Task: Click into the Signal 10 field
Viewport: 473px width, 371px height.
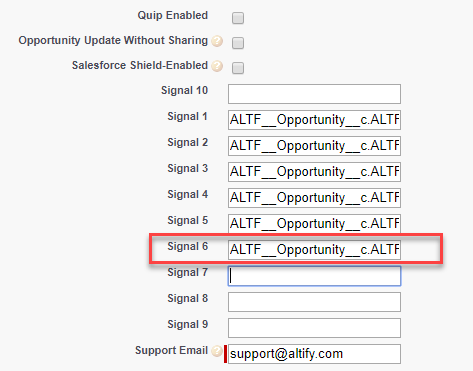Action: pyautogui.click(x=314, y=94)
